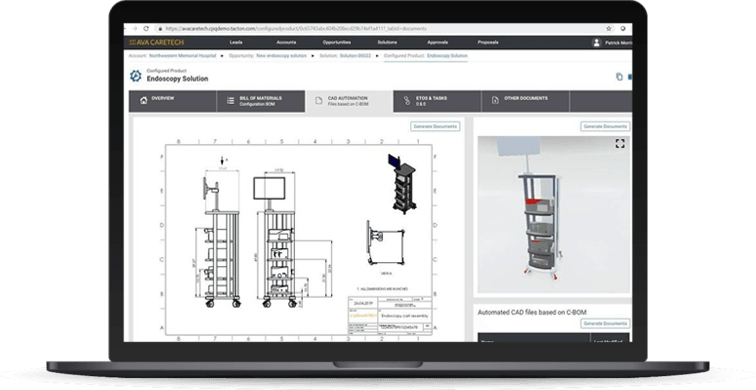The image size is (756, 390).
Task: Click the browser forward arrow
Action: pyautogui.click(x=135, y=28)
